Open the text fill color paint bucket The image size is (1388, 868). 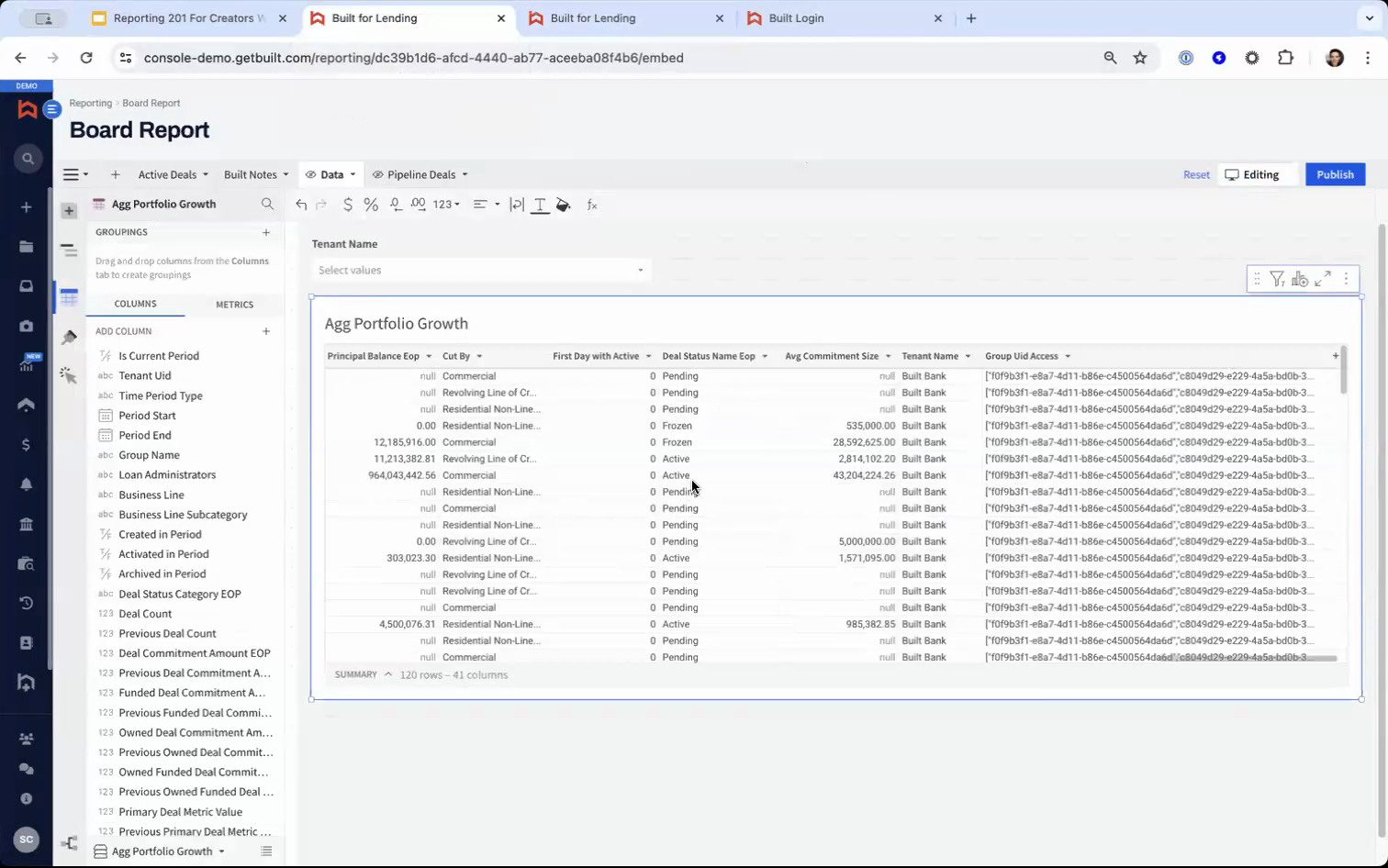pos(564,205)
